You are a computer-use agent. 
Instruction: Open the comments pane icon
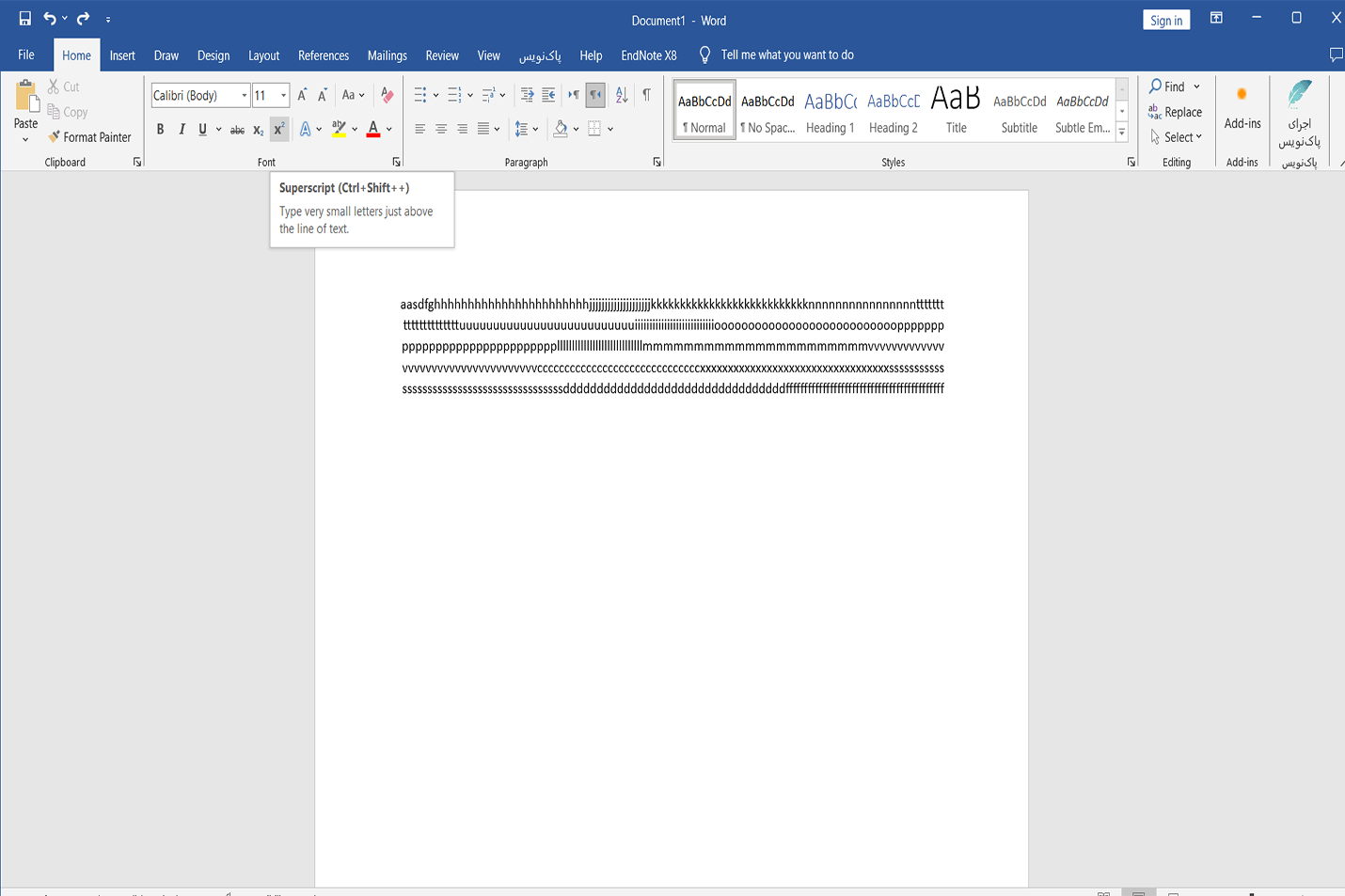coord(1336,55)
